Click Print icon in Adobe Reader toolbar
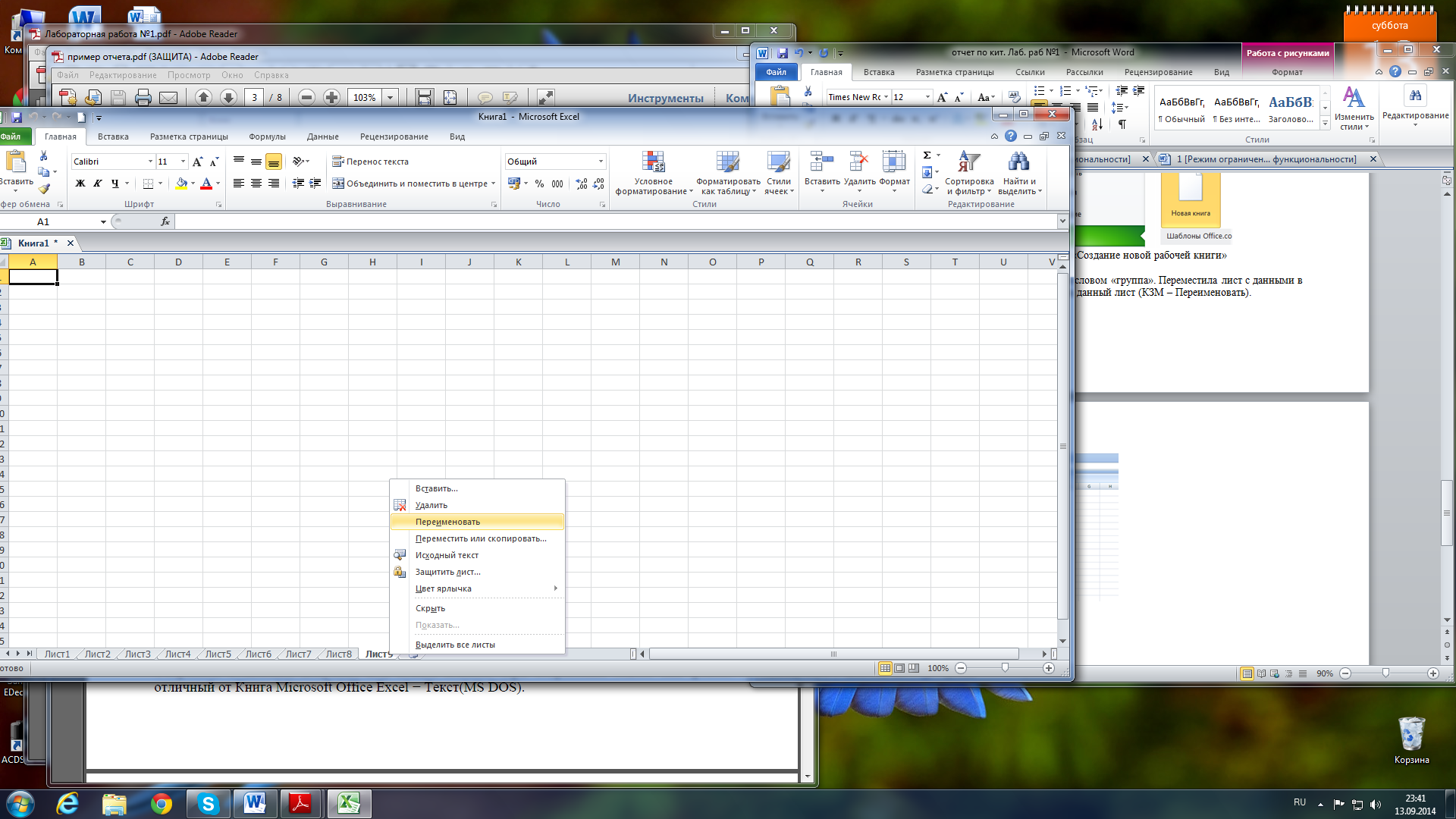Viewport: 1456px width, 819px height. [143, 97]
